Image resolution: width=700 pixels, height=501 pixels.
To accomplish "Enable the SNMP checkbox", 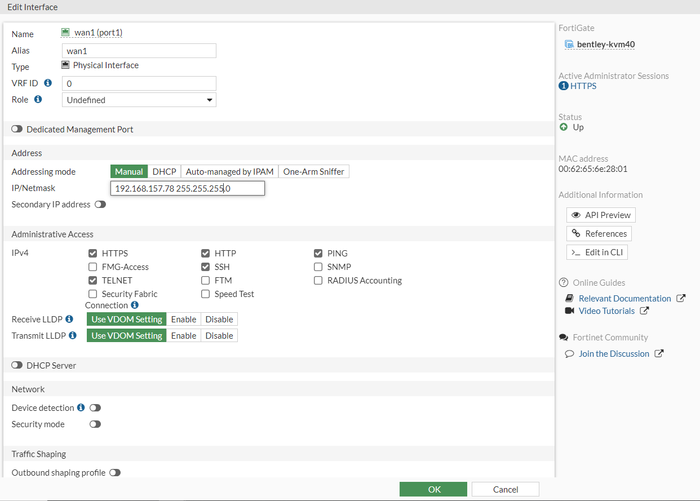I will [x=319, y=267].
